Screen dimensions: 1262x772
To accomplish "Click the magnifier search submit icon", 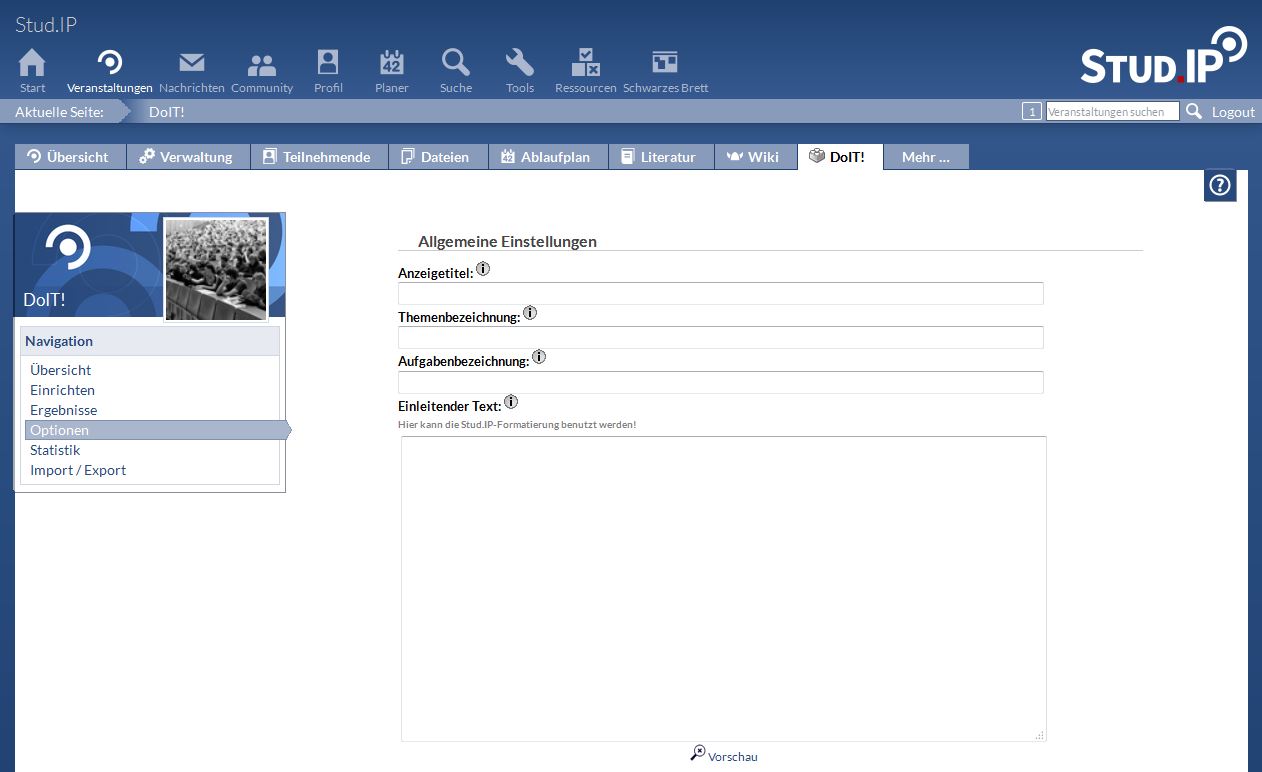I will 1194,111.
